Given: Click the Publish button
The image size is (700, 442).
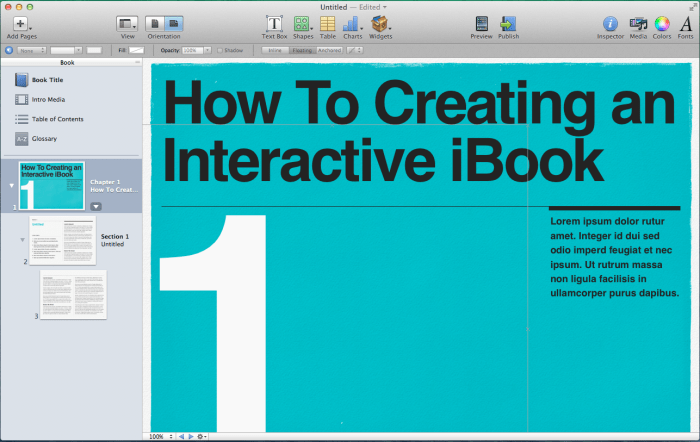Looking at the screenshot, I should click(508, 23).
